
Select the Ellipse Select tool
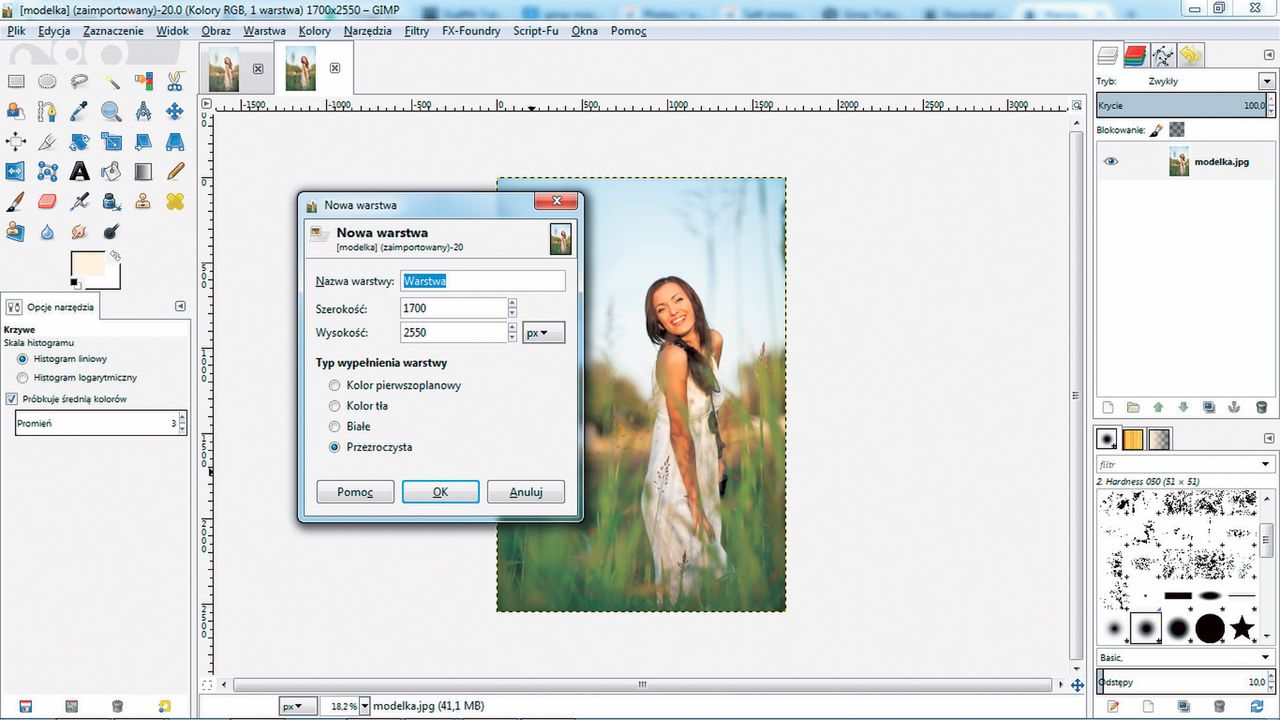point(47,82)
